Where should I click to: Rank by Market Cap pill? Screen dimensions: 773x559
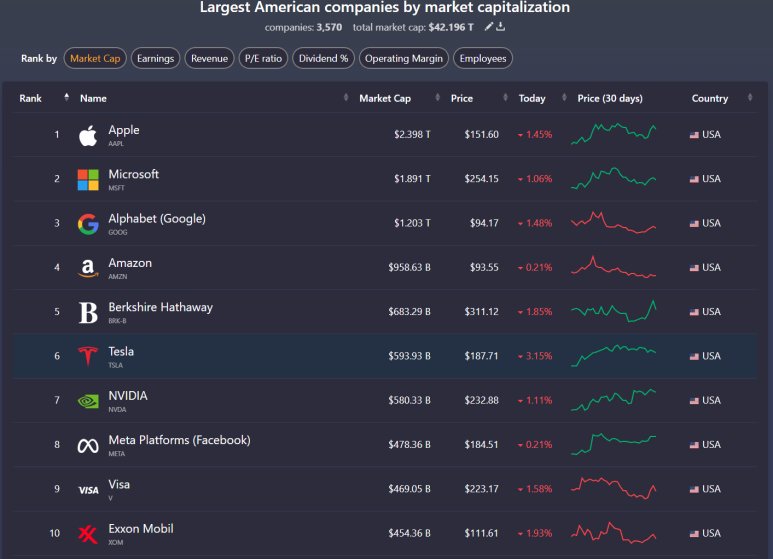tap(95, 58)
